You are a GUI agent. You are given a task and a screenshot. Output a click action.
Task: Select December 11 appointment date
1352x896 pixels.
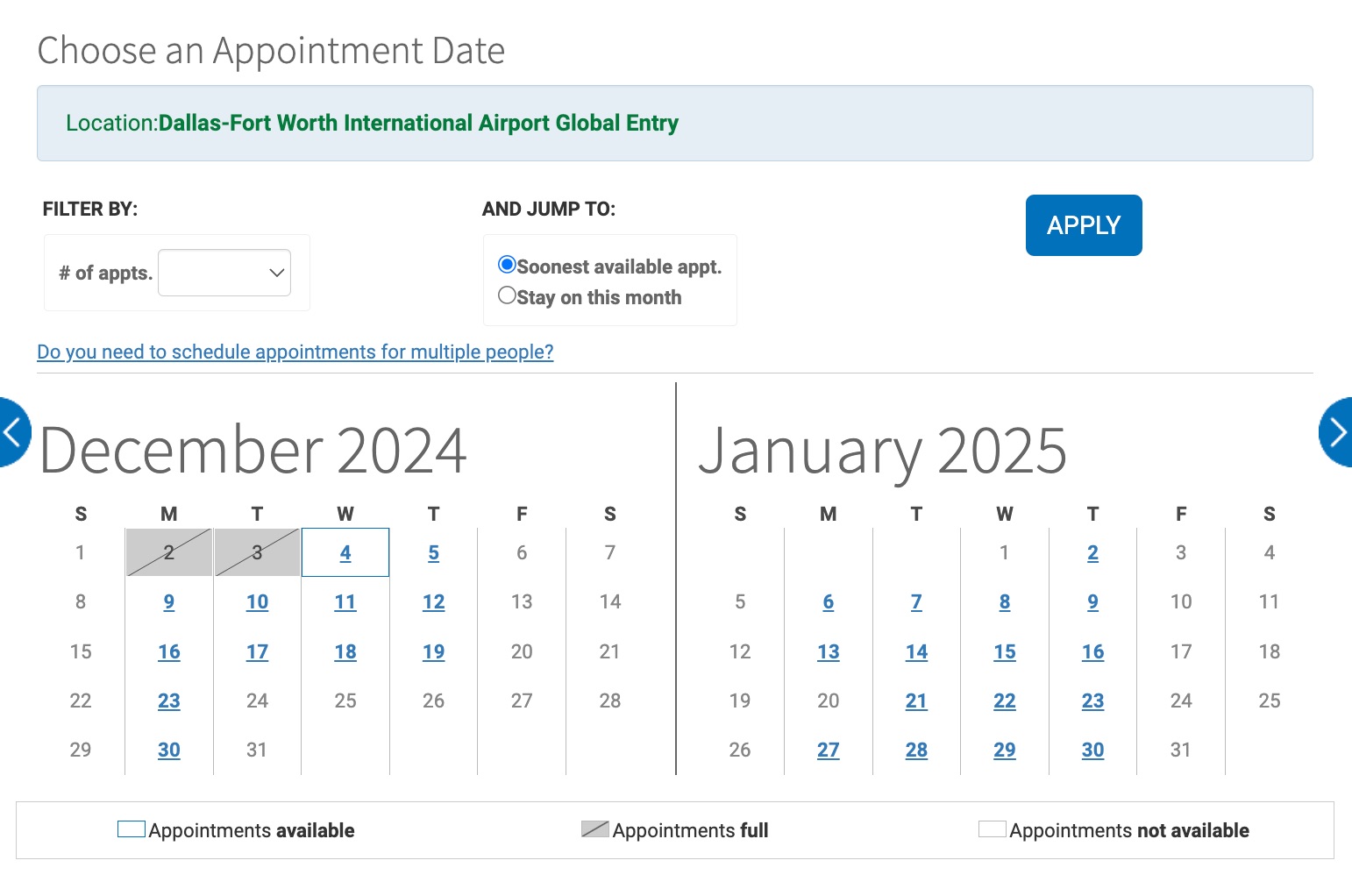point(345,602)
